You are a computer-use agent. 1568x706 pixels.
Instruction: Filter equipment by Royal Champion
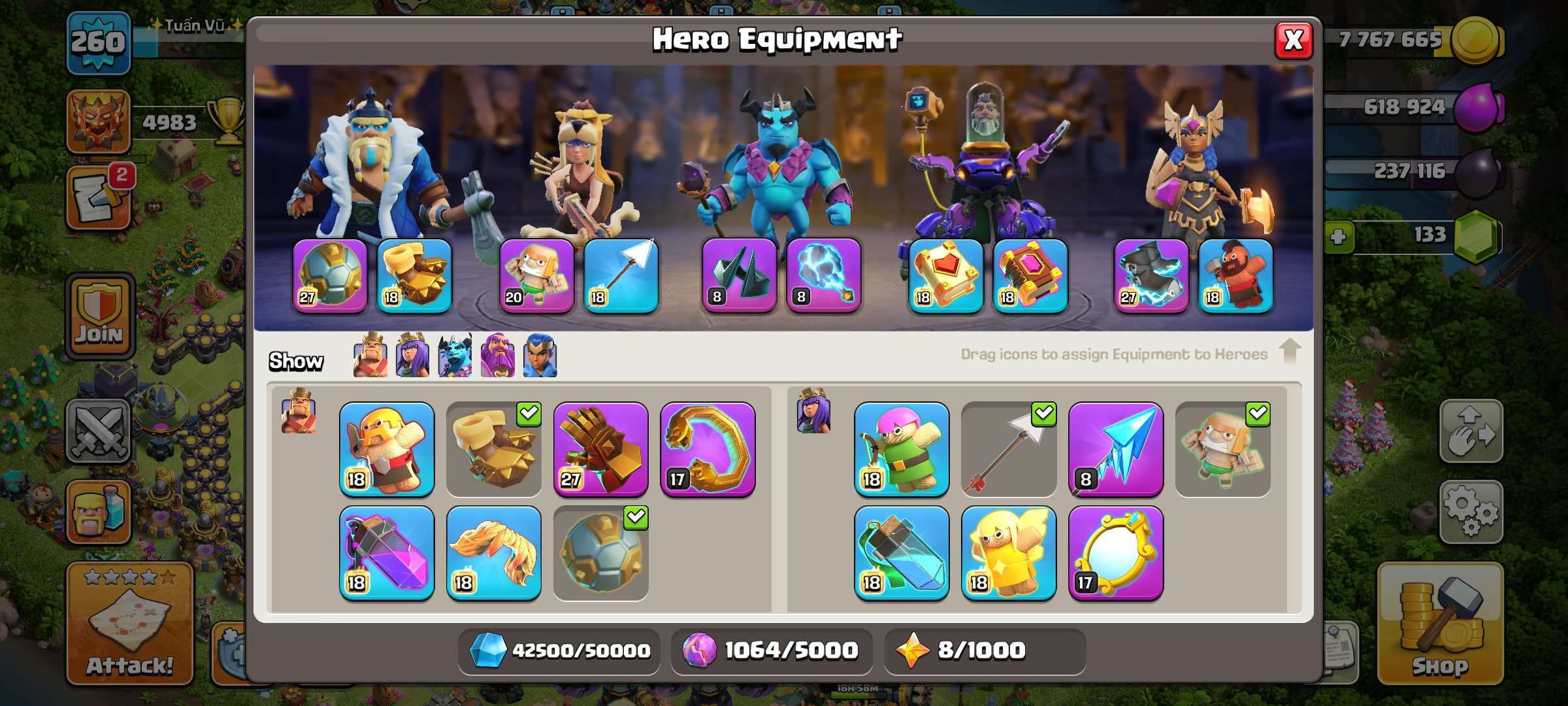(540, 355)
